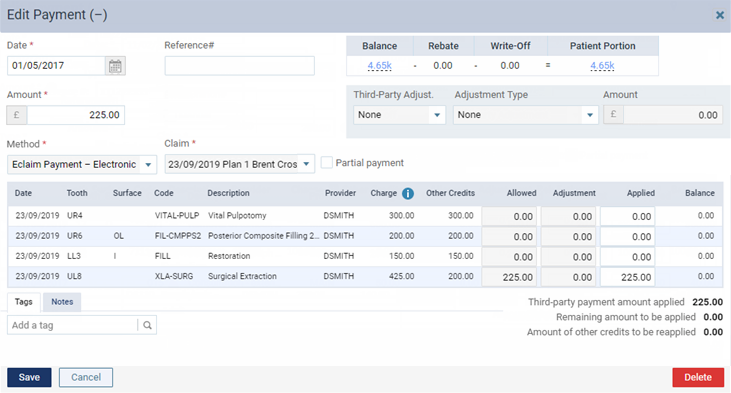Click the Charge column info icon
The width and height of the screenshot is (731, 393).
(x=408, y=193)
